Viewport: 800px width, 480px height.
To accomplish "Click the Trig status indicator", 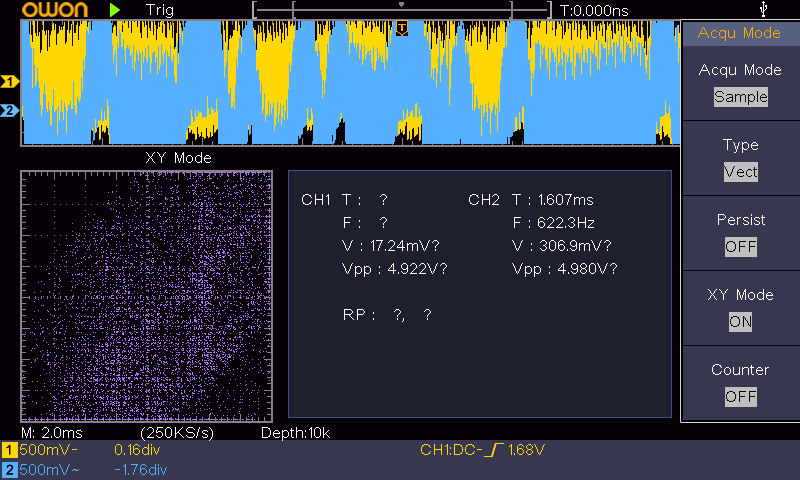I will pos(159,10).
